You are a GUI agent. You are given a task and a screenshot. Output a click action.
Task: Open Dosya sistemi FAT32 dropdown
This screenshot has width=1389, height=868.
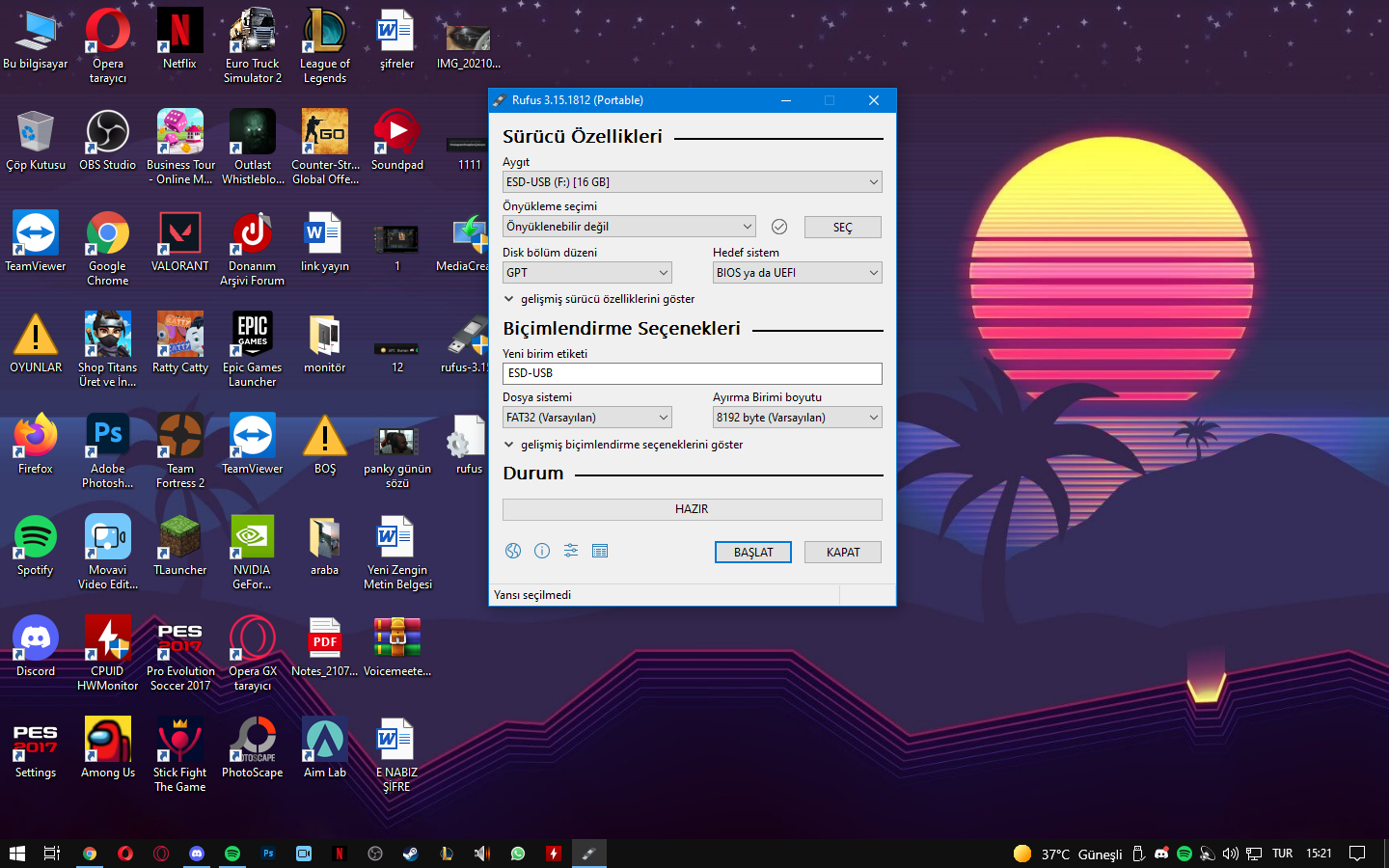[x=587, y=418]
